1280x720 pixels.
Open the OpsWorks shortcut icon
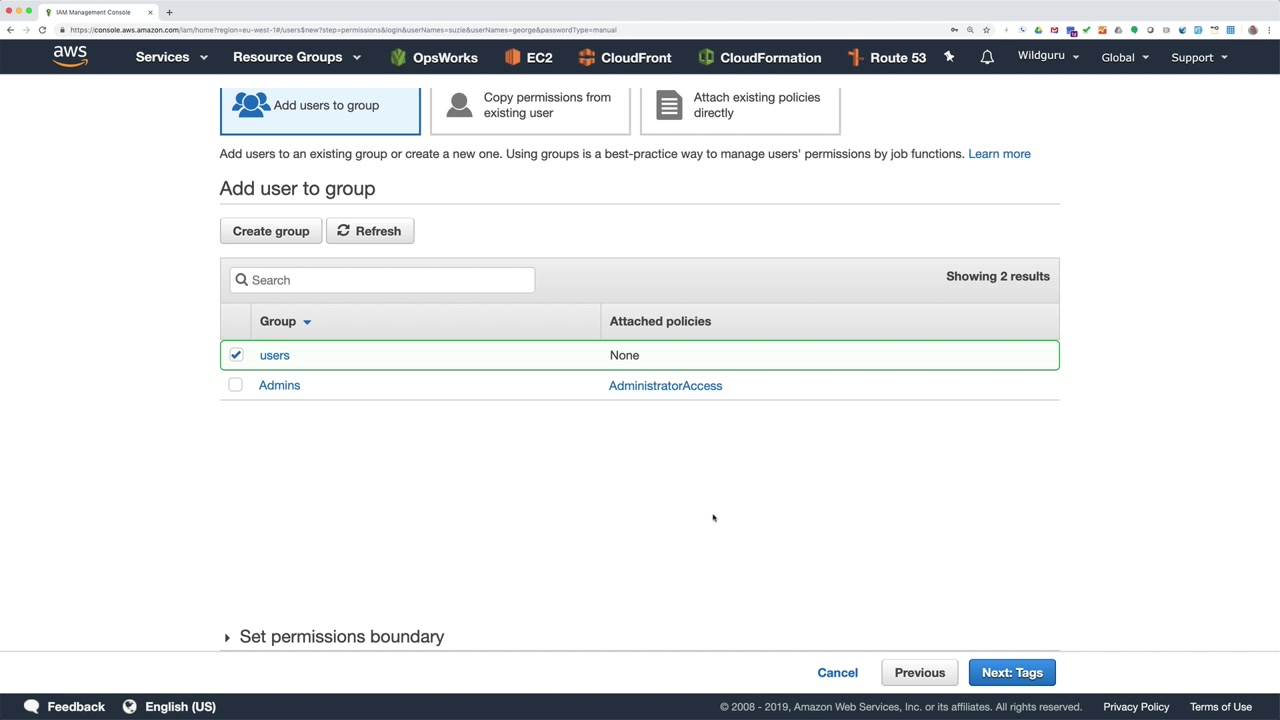pyautogui.click(x=398, y=57)
